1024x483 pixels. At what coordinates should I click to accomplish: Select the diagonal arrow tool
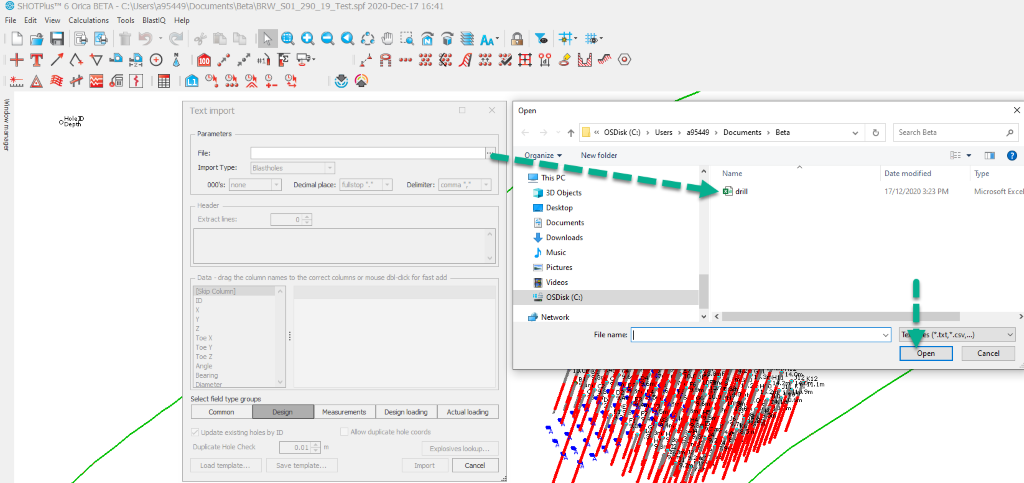point(57,60)
